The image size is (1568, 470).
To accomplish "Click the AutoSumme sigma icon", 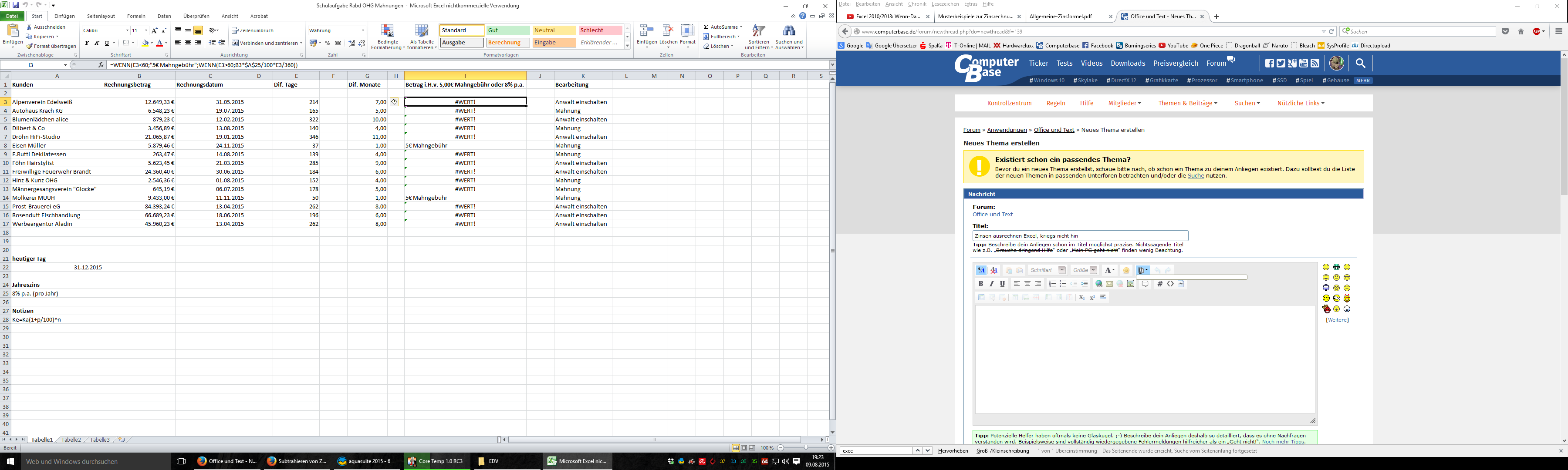I will click(x=706, y=27).
